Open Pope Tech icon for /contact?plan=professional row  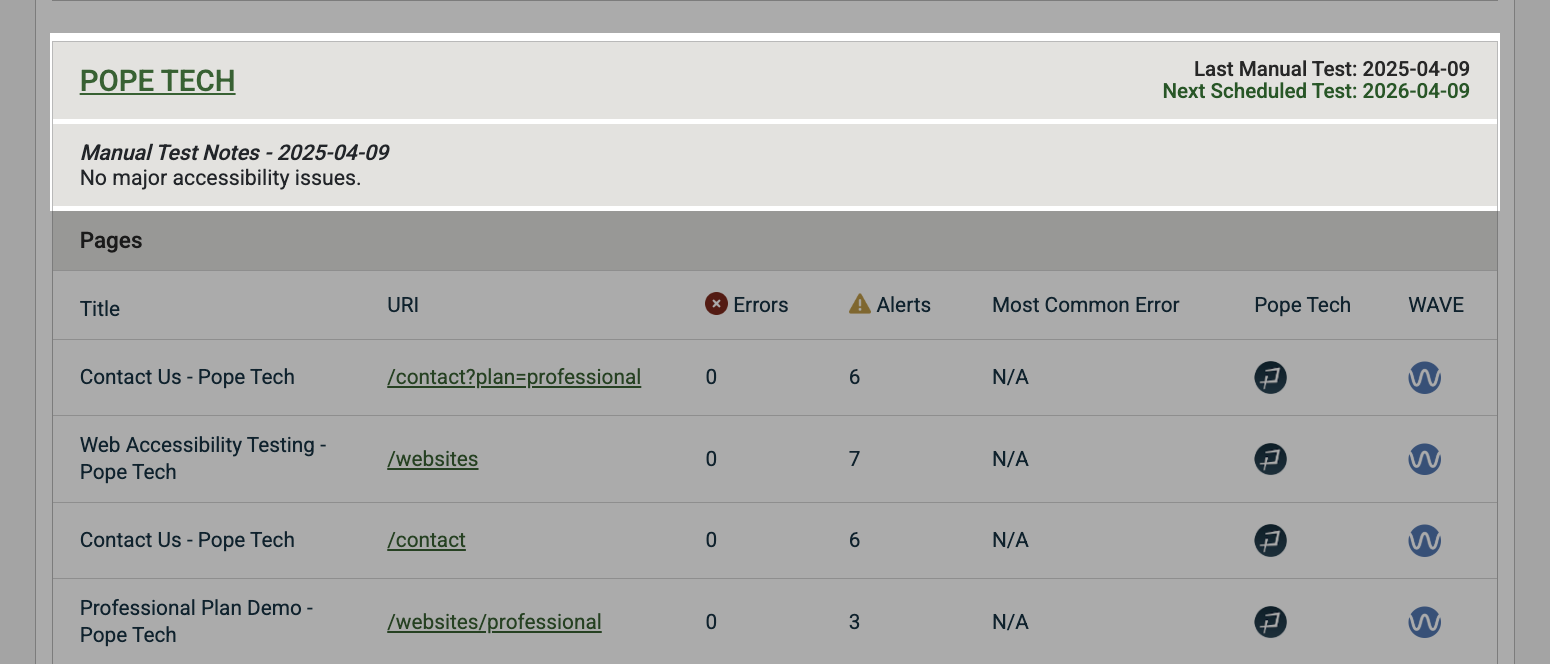pos(1270,378)
